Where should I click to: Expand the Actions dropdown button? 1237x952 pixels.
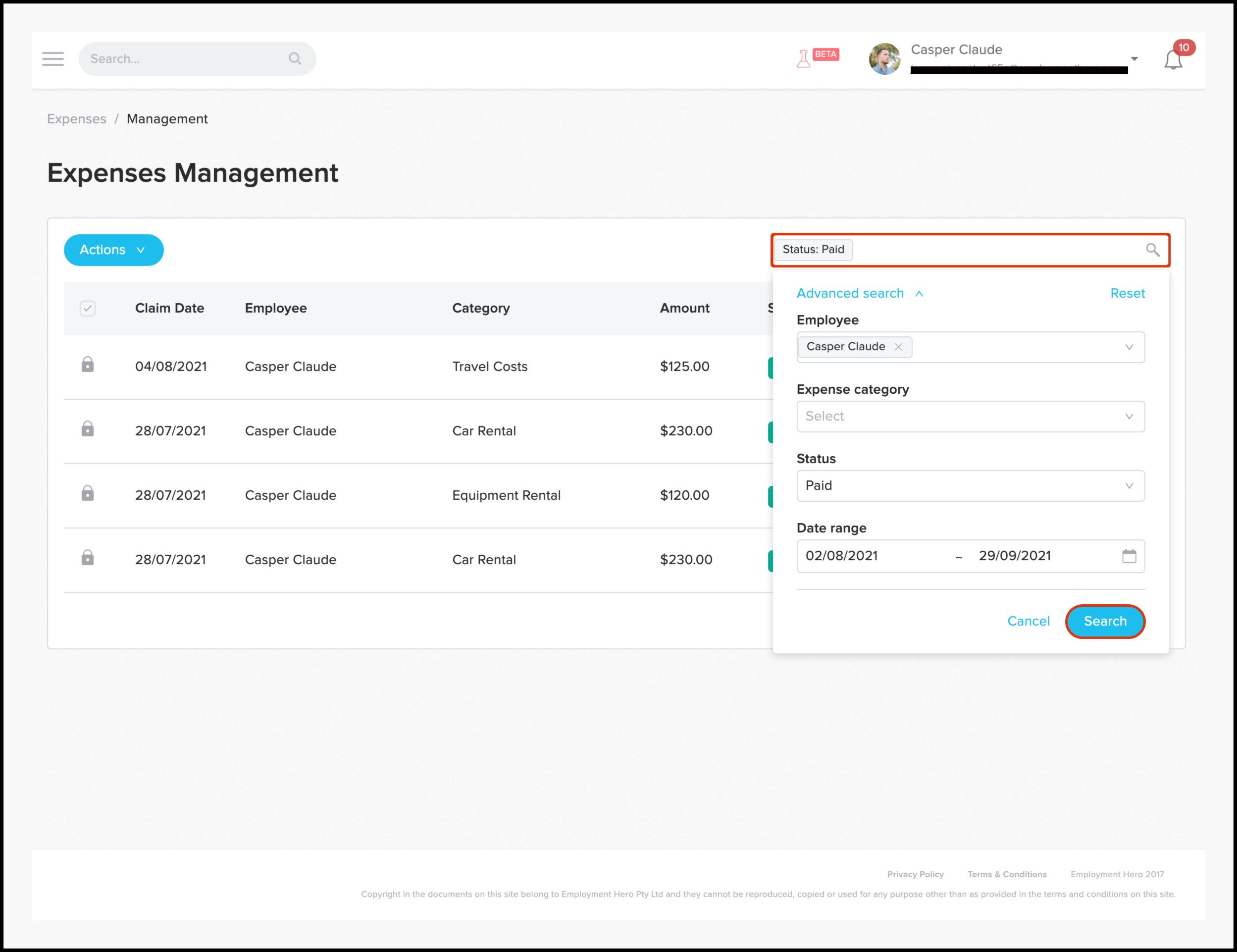(x=113, y=250)
